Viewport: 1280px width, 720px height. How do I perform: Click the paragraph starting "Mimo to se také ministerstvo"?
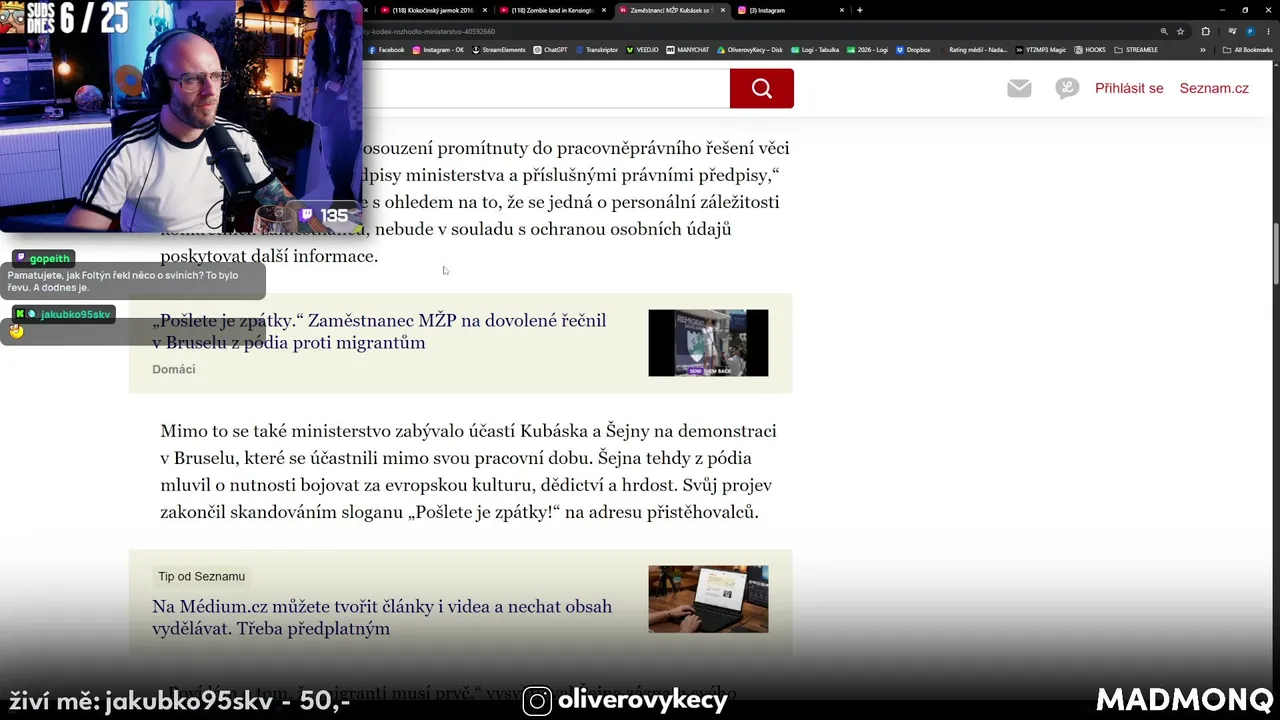click(468, 471)
